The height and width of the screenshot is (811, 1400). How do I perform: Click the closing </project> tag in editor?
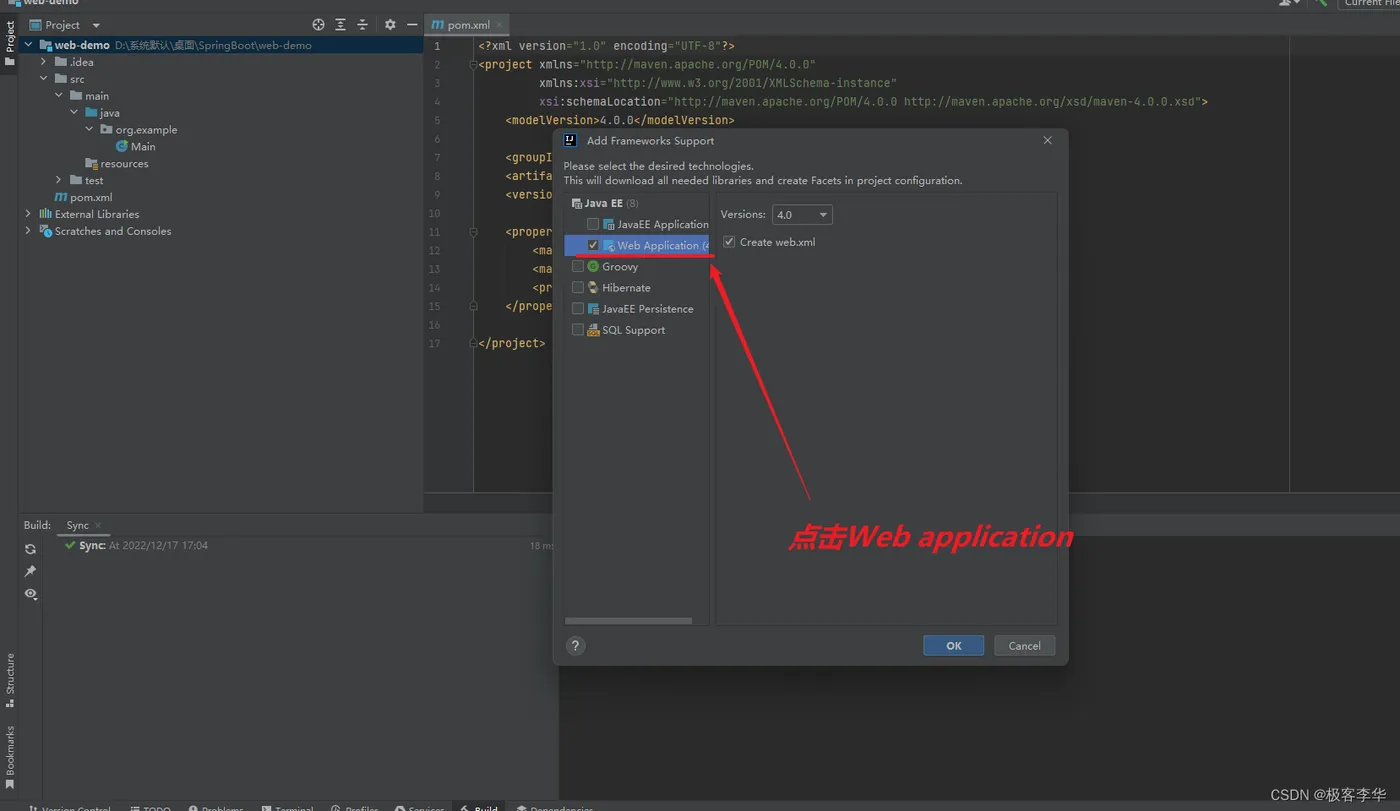(x=512, y=343)
